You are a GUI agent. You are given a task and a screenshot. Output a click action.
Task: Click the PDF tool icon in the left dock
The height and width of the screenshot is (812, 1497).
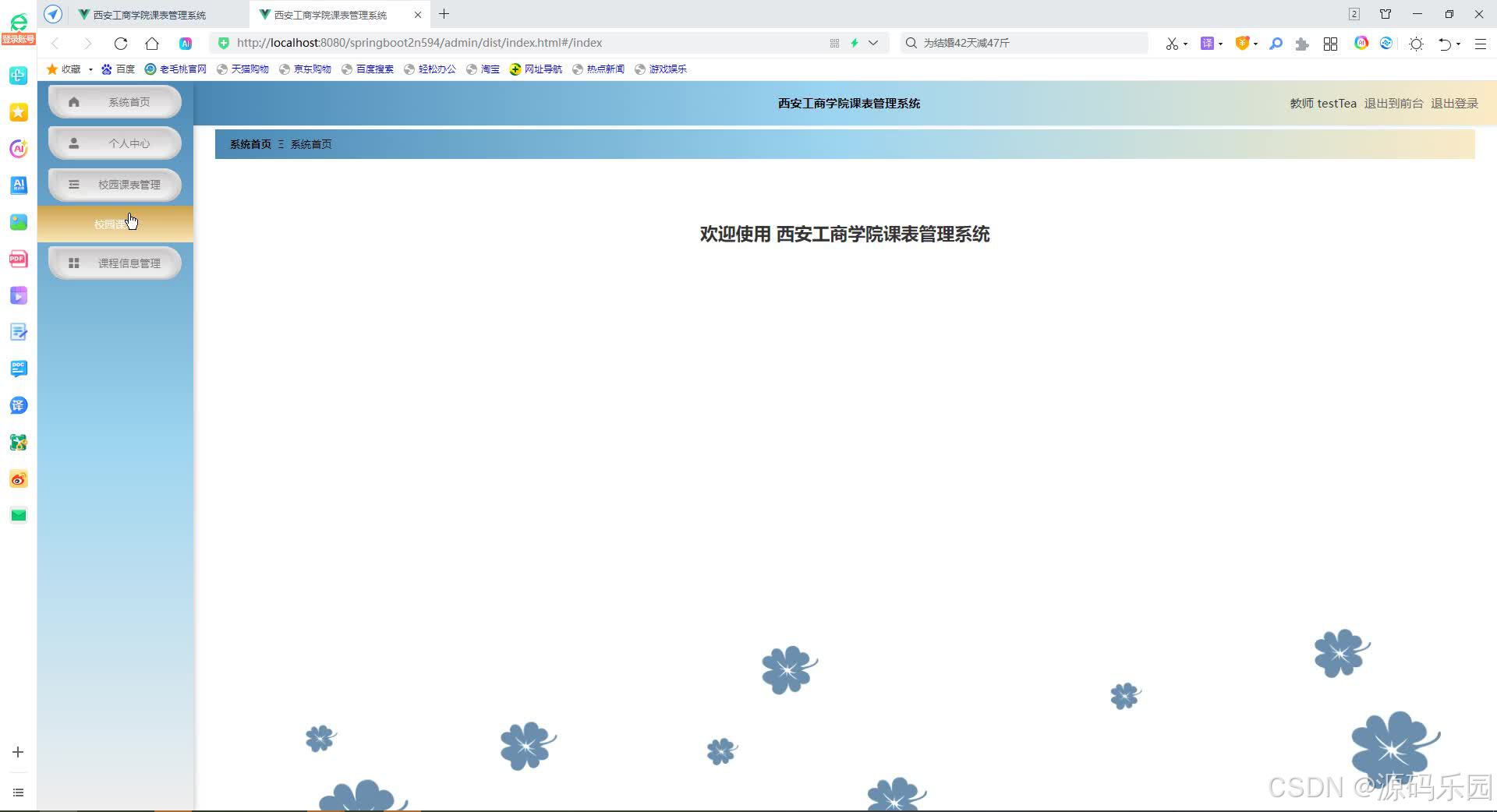point(18,258)
